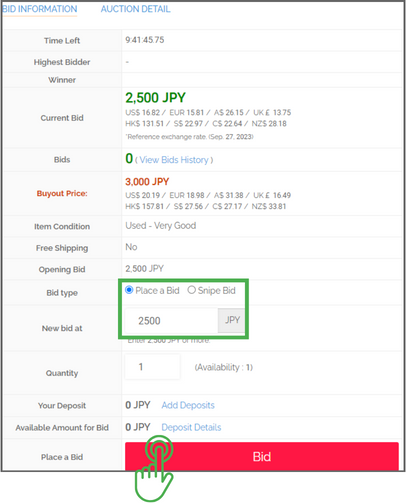Click the Time Left countdown value
The width and height of the screenshot is (406, 503).
[145, 40]
